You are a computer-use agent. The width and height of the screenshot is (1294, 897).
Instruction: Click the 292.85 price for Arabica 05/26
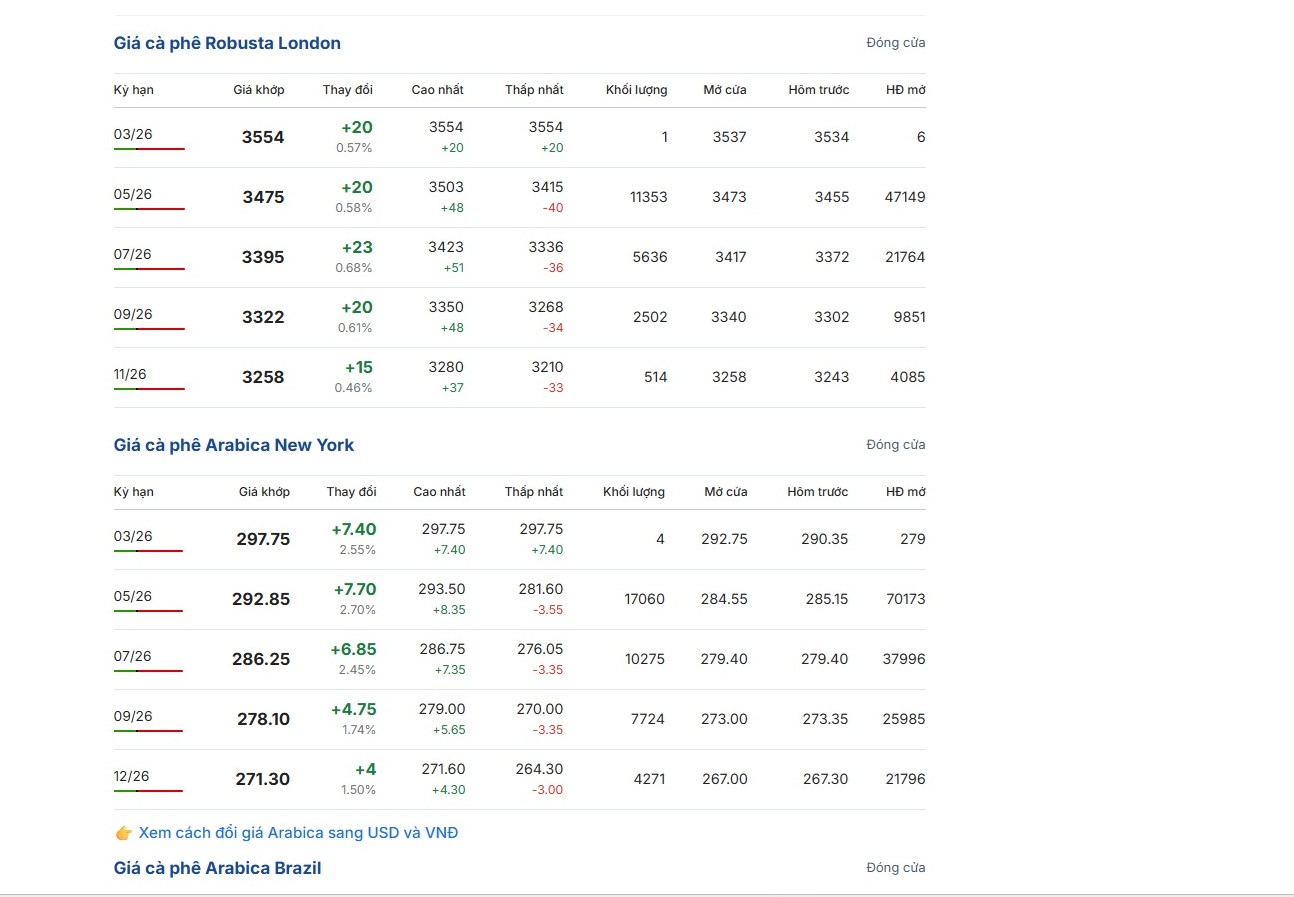(261, 599)
